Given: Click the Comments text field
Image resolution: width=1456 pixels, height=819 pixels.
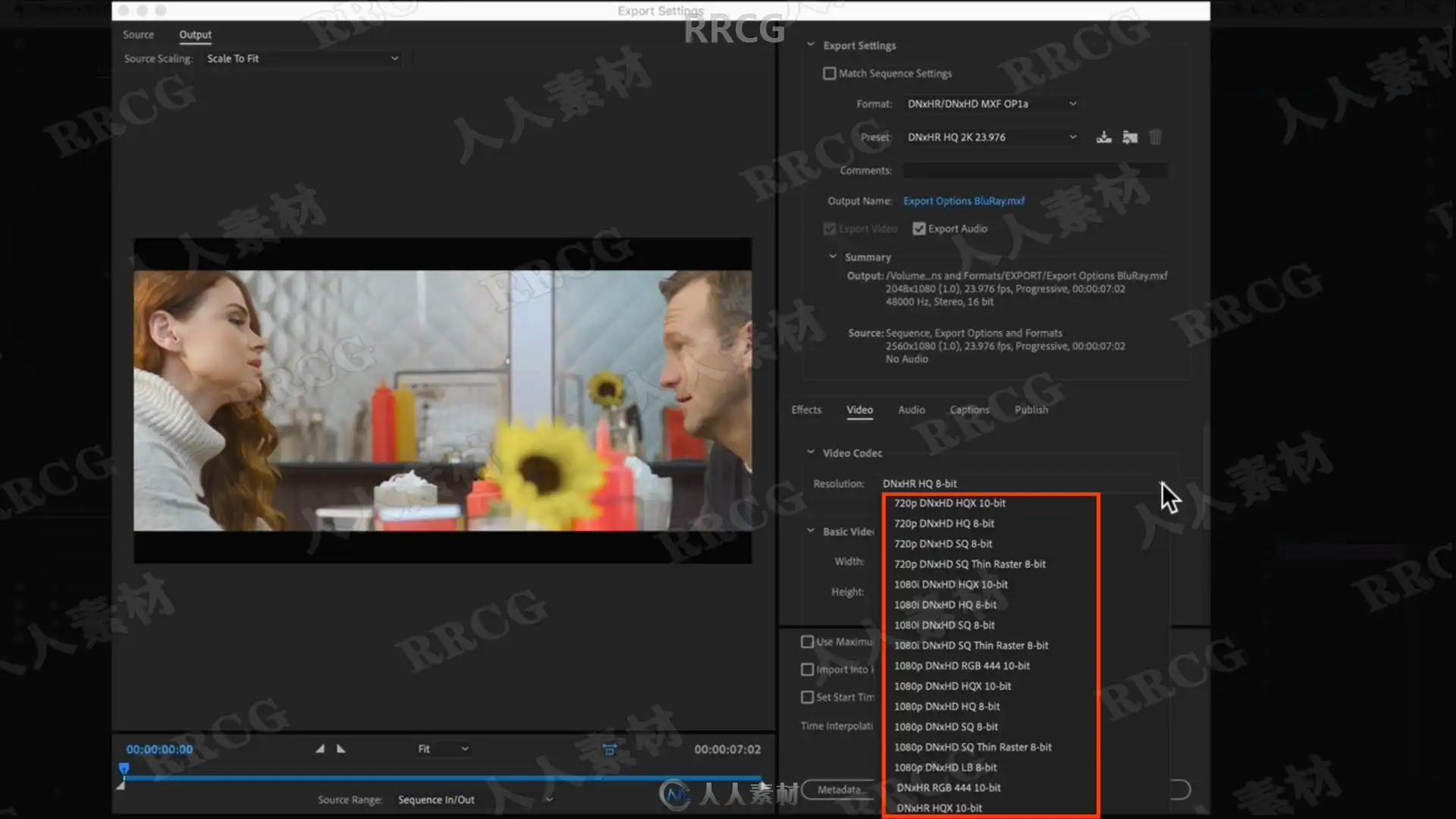Looking at the screenshot, I should [1035, 171].
